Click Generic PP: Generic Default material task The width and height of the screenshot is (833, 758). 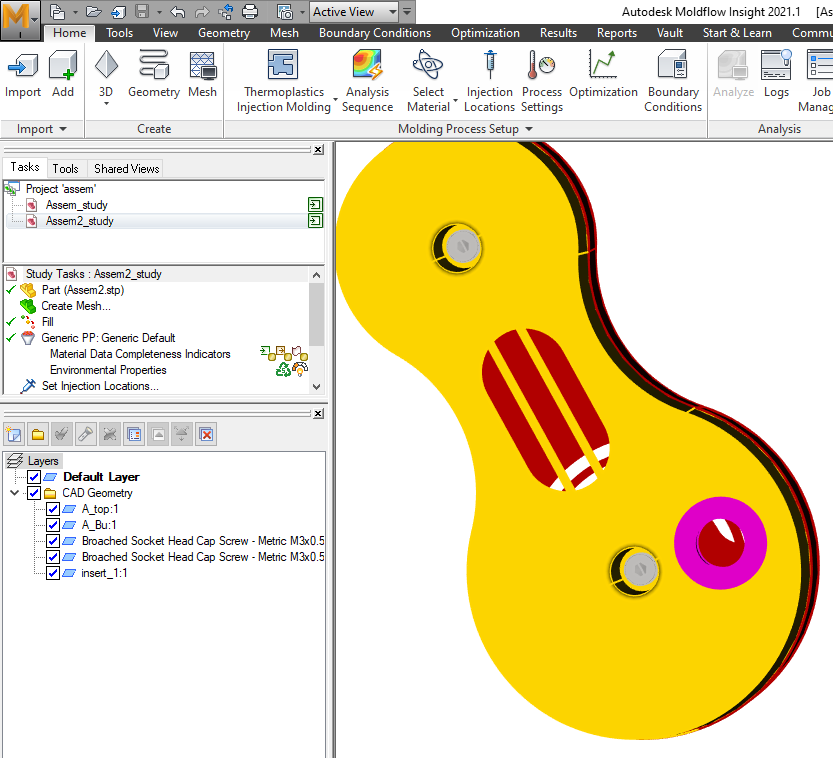coord(108,338)
